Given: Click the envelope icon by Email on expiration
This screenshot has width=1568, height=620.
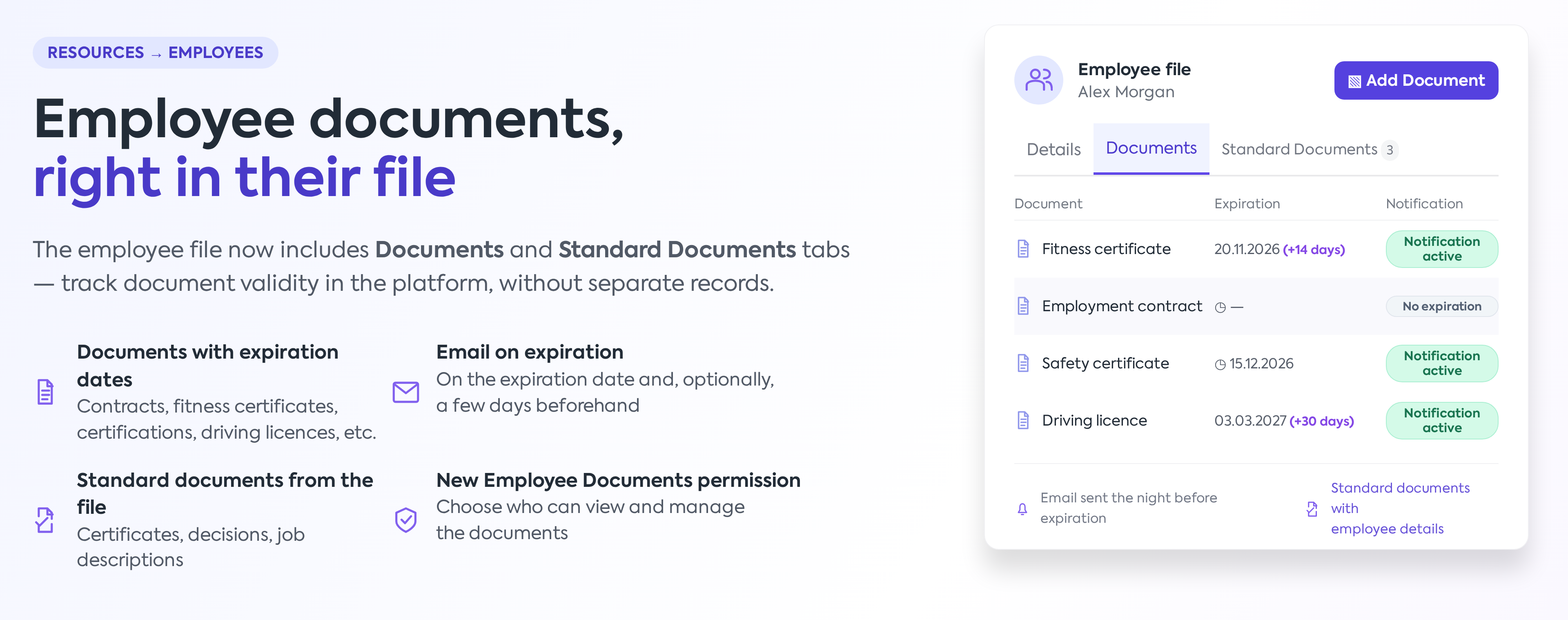Looking at the screenshot, I should click(405, 392).
